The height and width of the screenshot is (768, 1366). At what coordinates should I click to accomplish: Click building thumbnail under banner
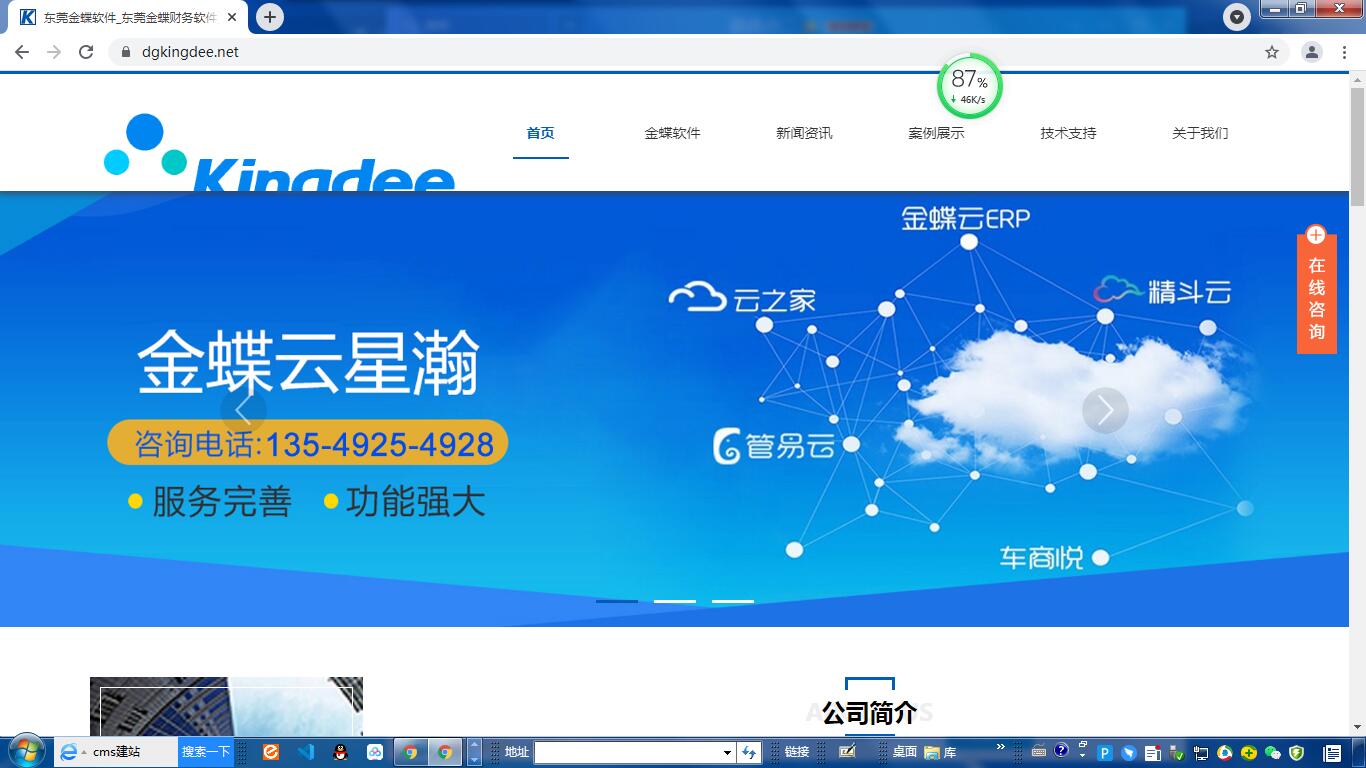point(226,706)
